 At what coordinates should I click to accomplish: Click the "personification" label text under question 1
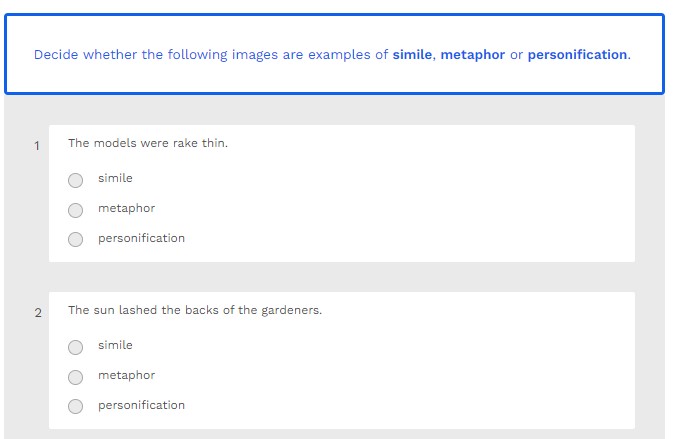141,238
